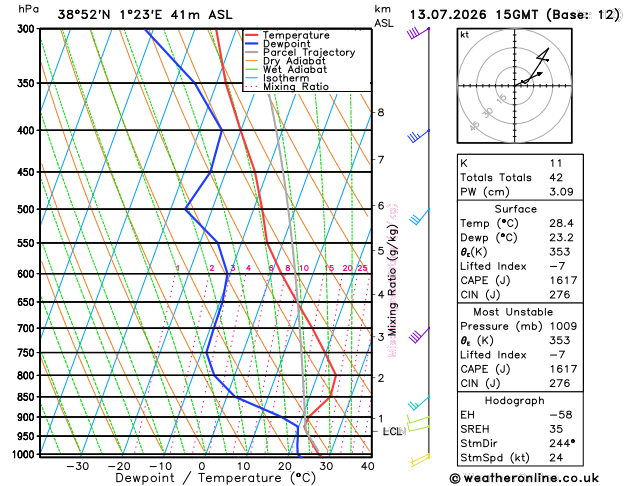
Task: Click the Surface section heading
Action: (515, 209)
